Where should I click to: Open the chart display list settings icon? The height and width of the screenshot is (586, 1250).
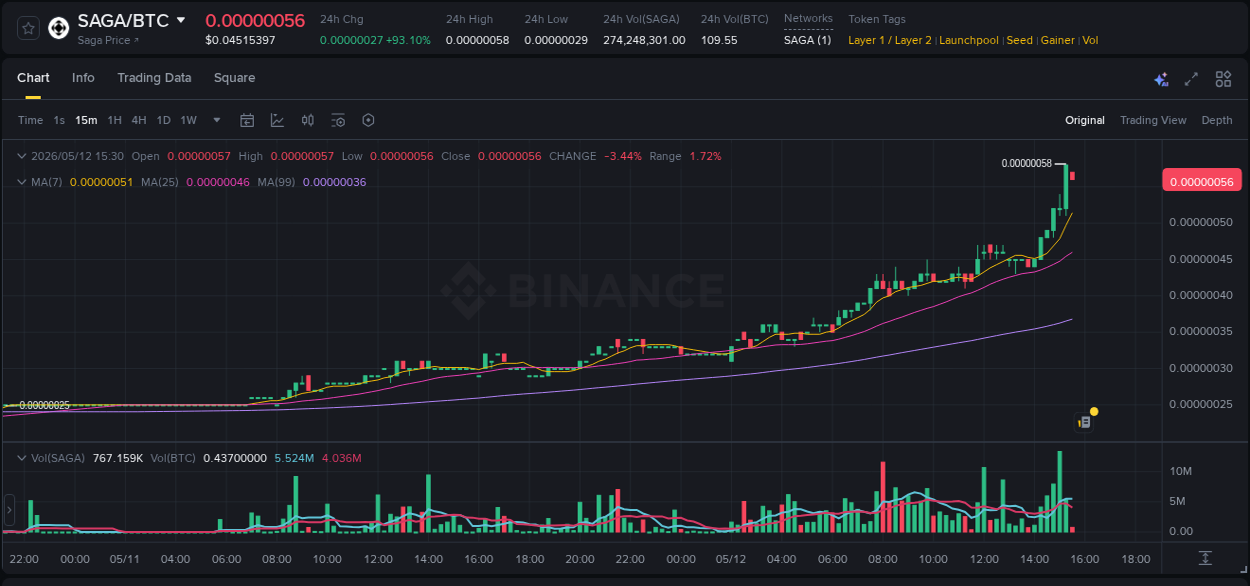tap(338, 120)
